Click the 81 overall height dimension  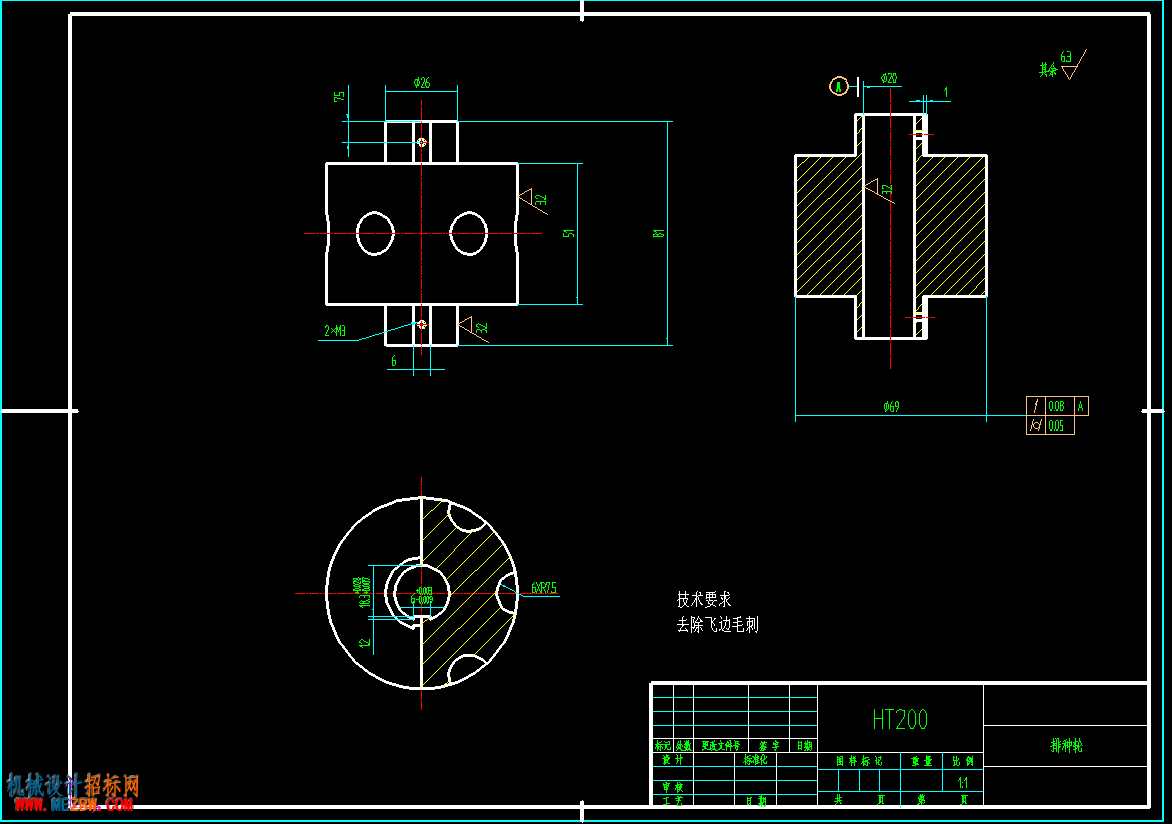click(659, 233)
